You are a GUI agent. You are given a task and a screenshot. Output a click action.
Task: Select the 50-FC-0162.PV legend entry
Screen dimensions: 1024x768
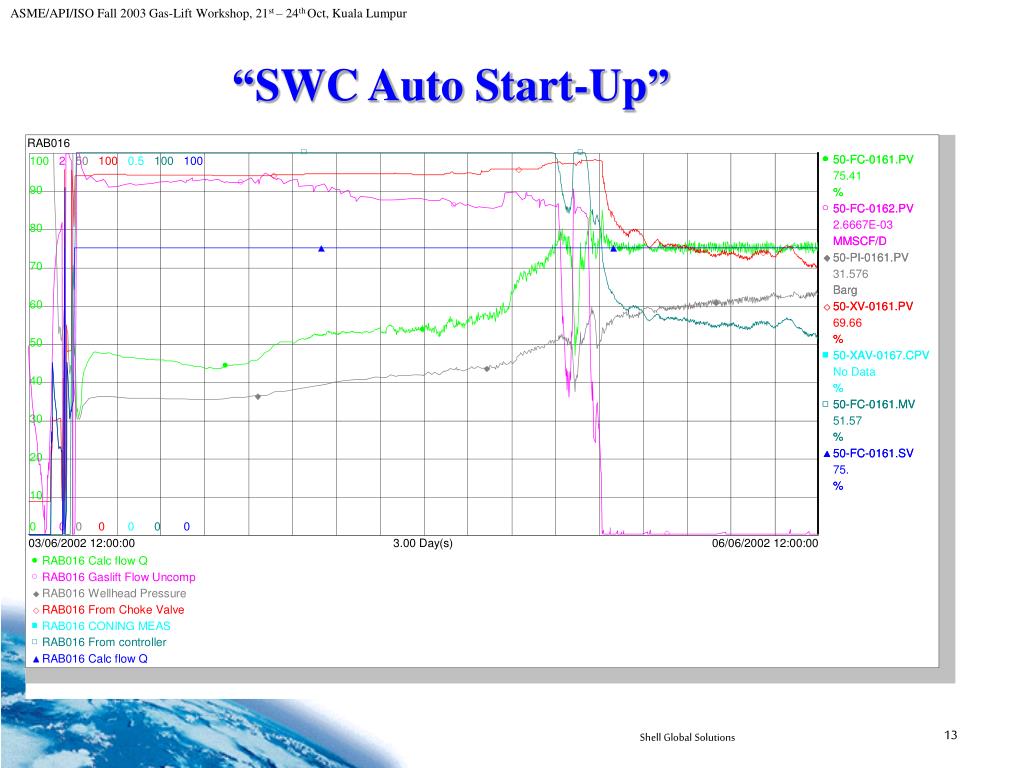click(x=868, y=208)
